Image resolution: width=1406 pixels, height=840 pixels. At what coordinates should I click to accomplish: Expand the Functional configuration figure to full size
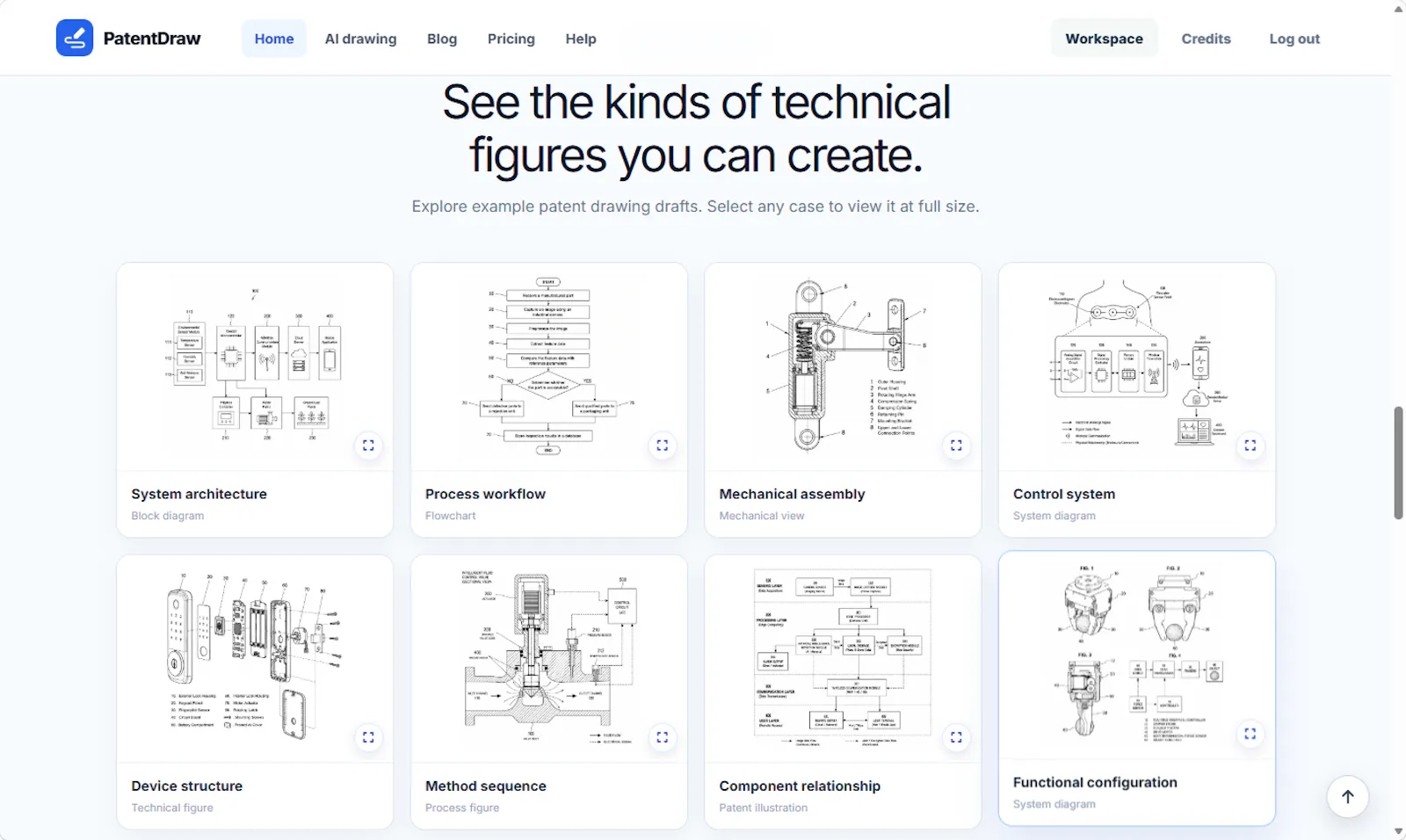[1250, 734]
